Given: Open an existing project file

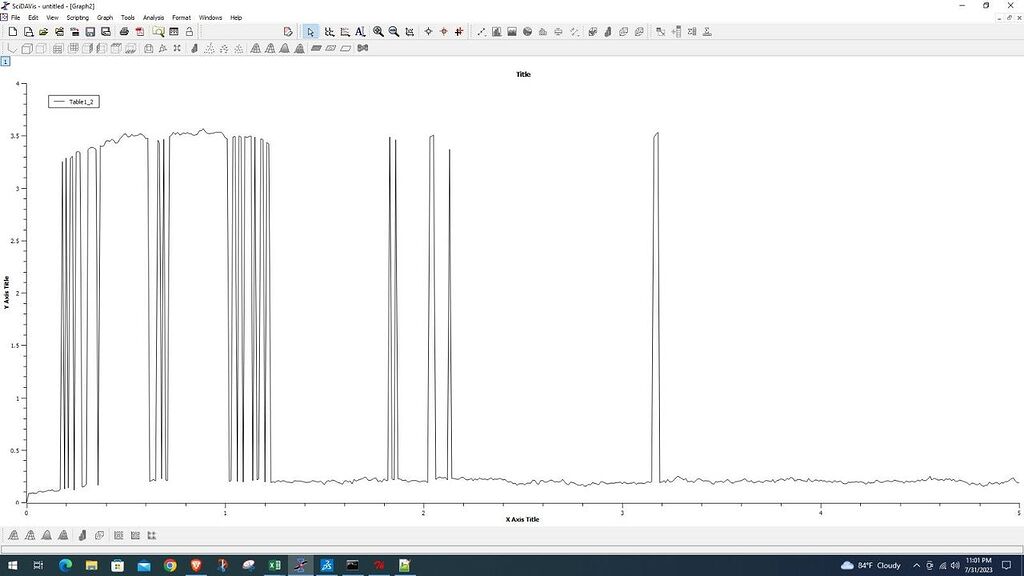Looking at the screenshot, I should point(44,31).
